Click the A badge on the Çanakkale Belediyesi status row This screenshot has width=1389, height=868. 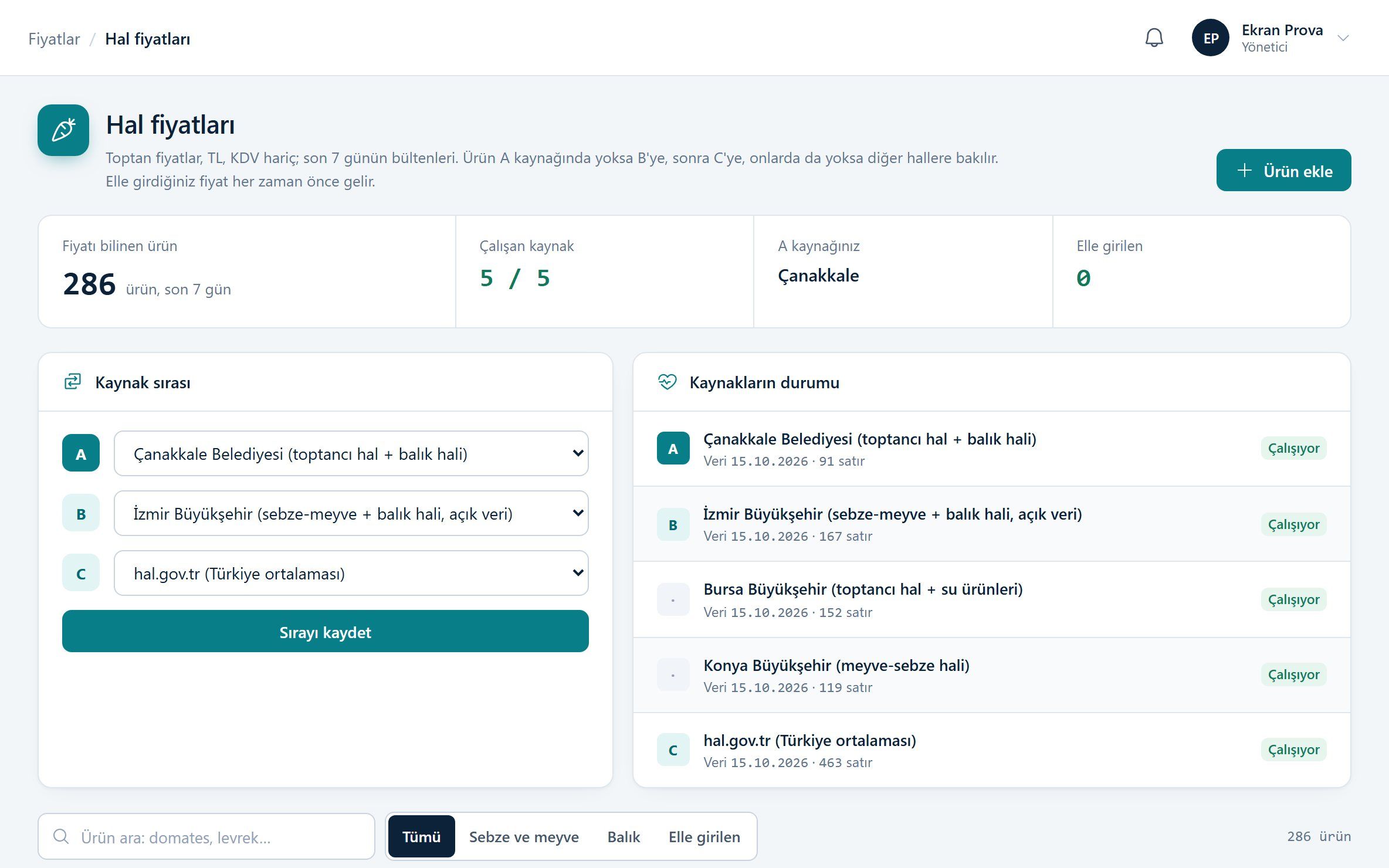673,449
